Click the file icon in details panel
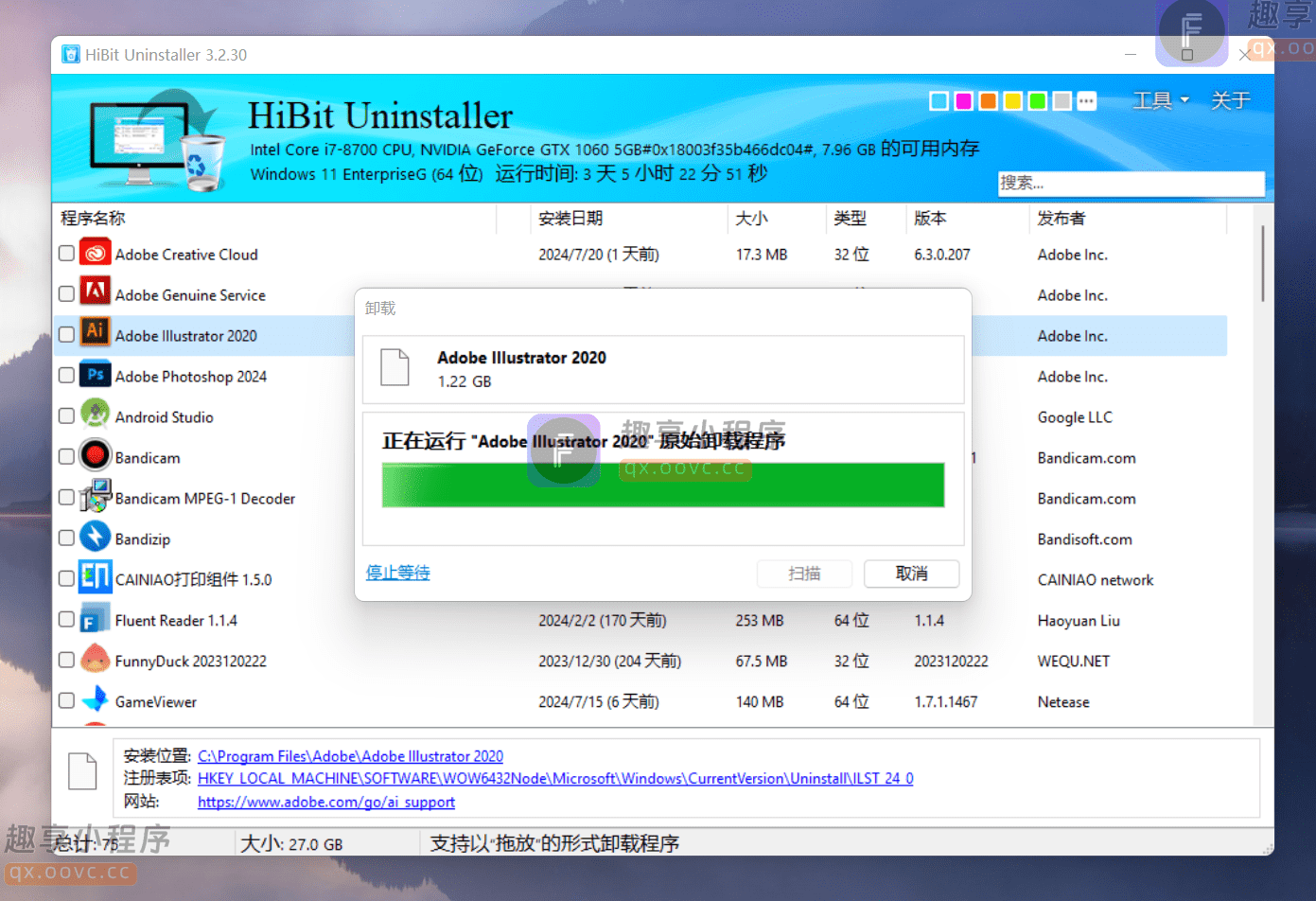The height and width of the screenshot is (901, 1316). pyautogui.click(x=82, y=771)
